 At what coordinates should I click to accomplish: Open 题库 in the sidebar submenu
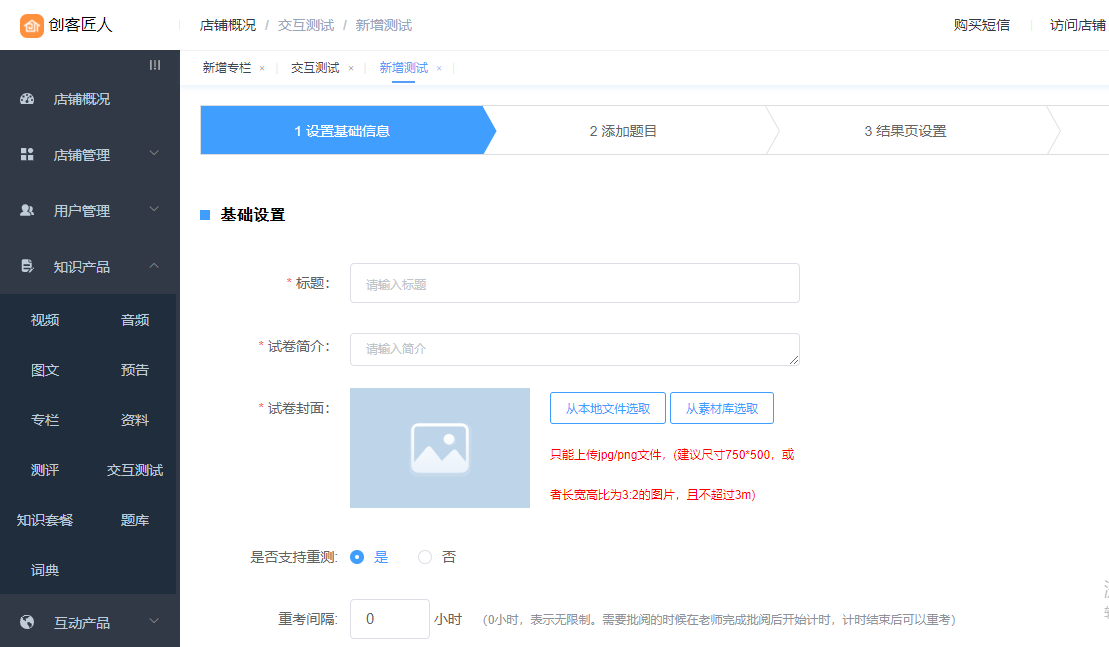(135, 520)
